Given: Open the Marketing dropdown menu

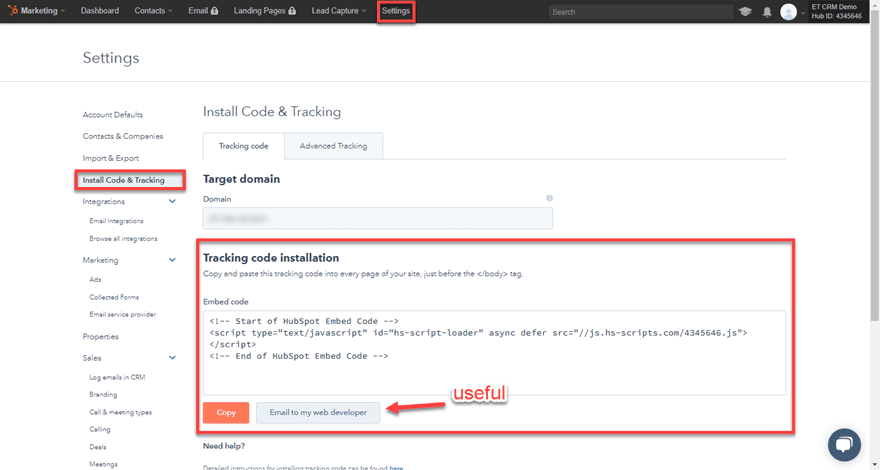Looking at the screenshot, I should [x=43, y=11].
